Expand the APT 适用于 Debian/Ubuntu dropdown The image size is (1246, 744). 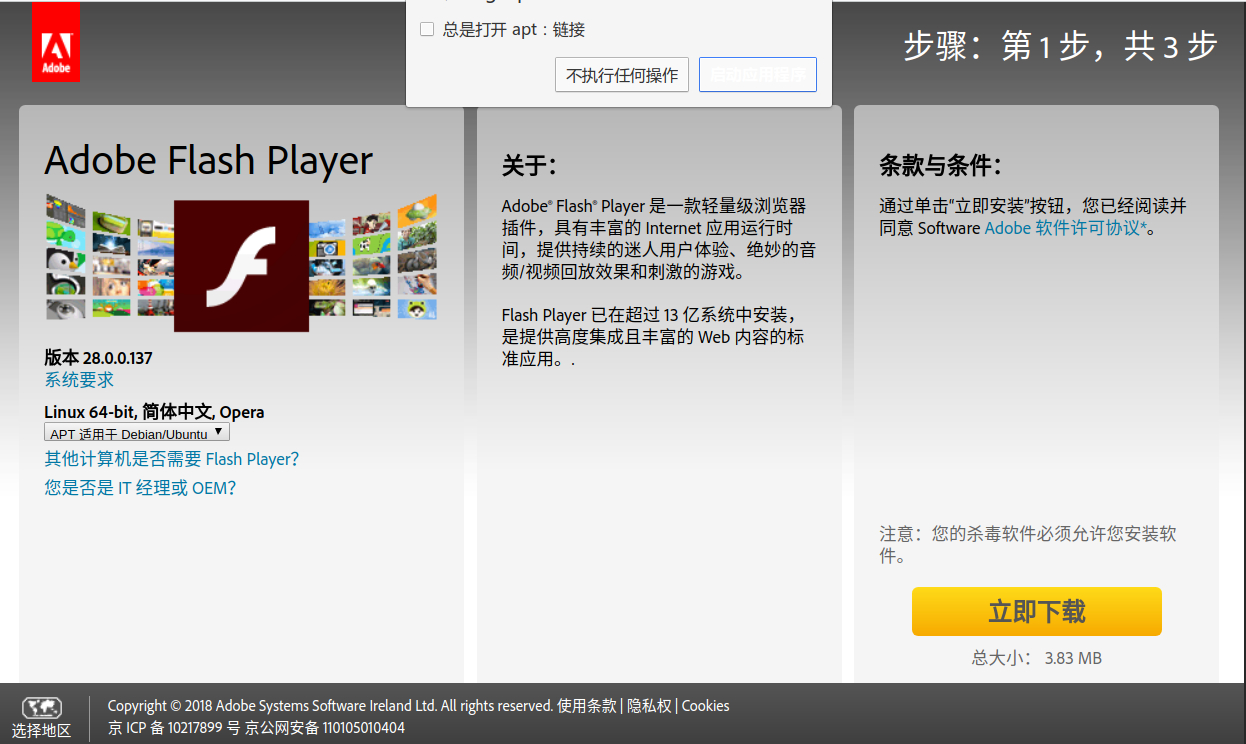137,433
